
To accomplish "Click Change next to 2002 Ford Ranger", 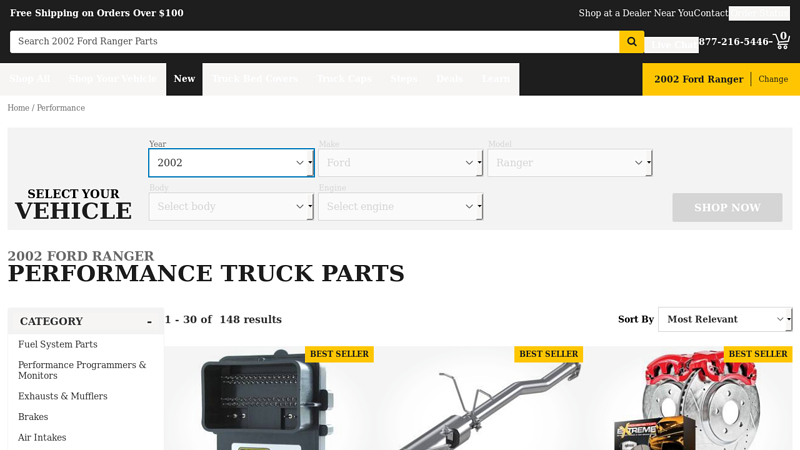I will tap(773, 79).
